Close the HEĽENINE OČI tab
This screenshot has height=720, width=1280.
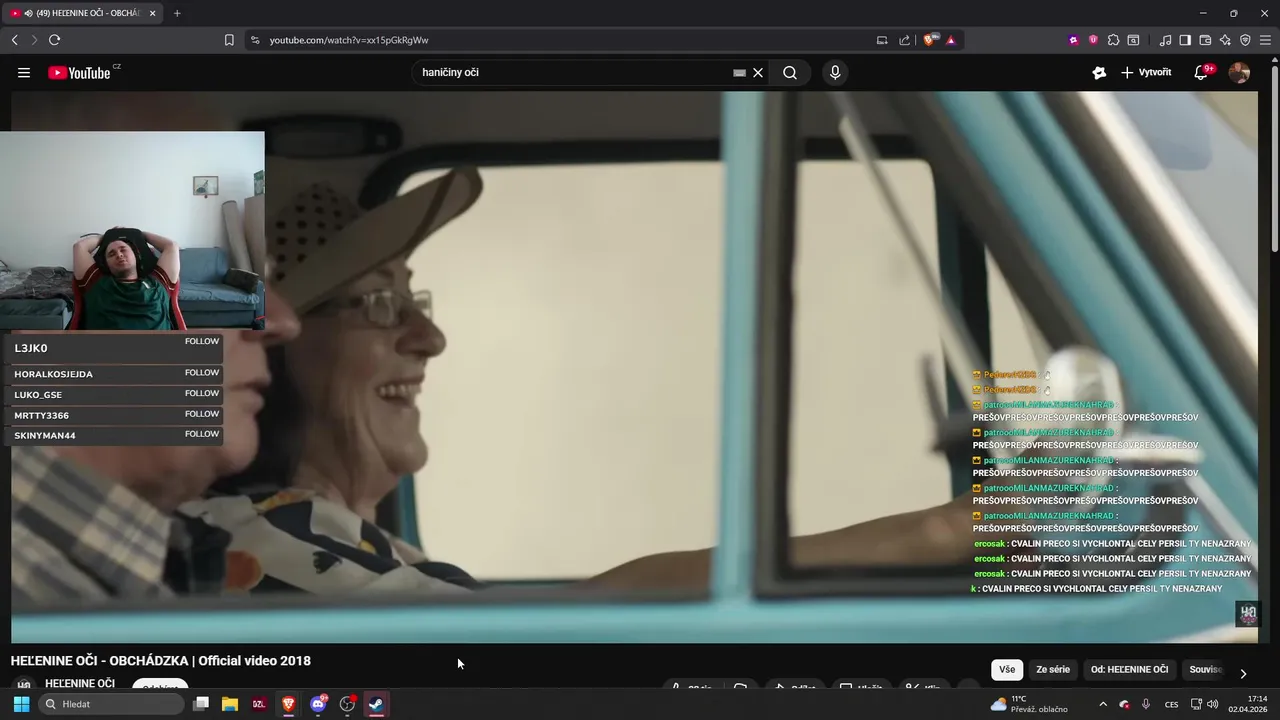152,13
